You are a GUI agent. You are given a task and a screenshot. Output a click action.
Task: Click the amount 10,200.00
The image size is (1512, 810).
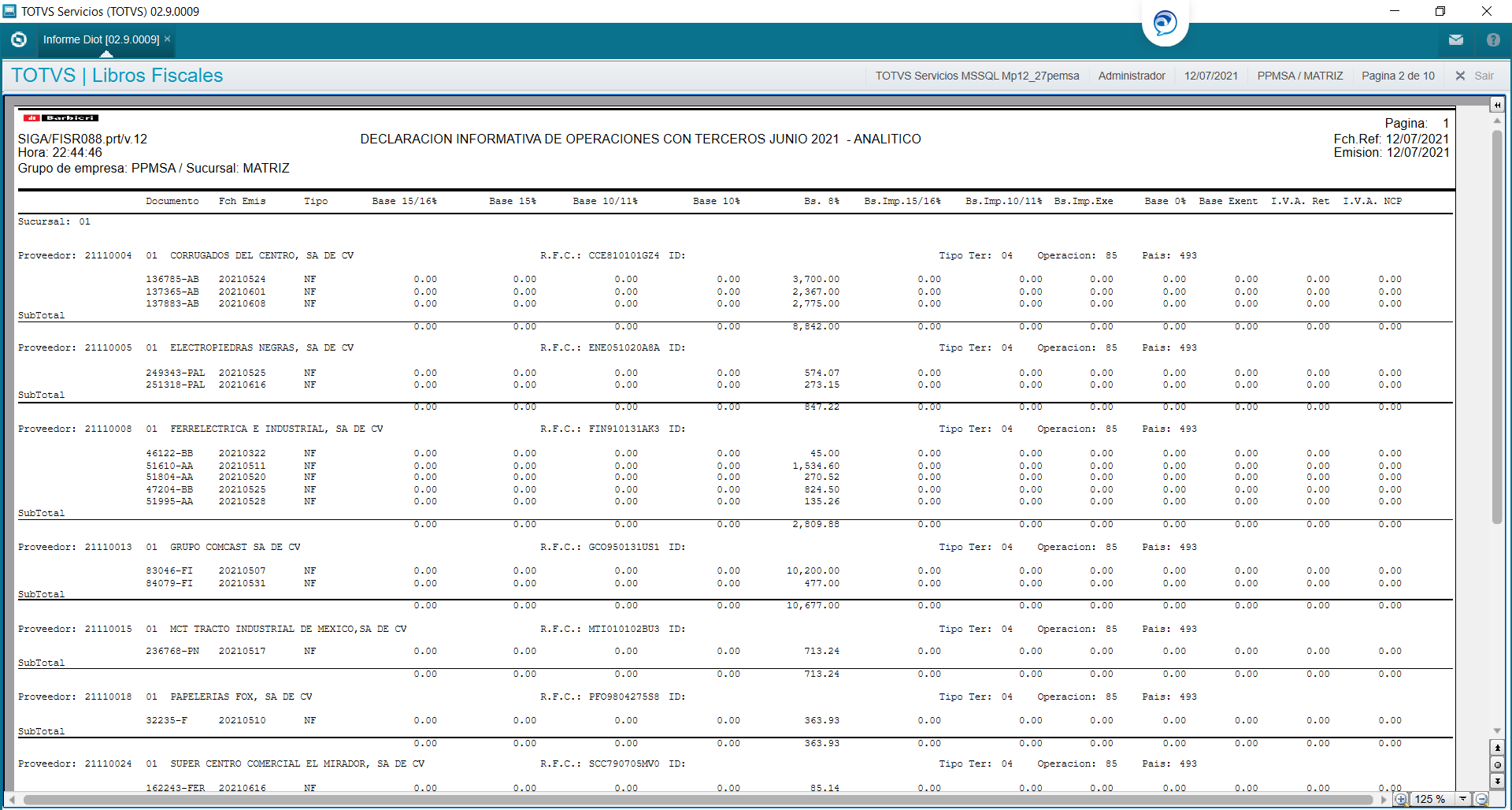813,571
